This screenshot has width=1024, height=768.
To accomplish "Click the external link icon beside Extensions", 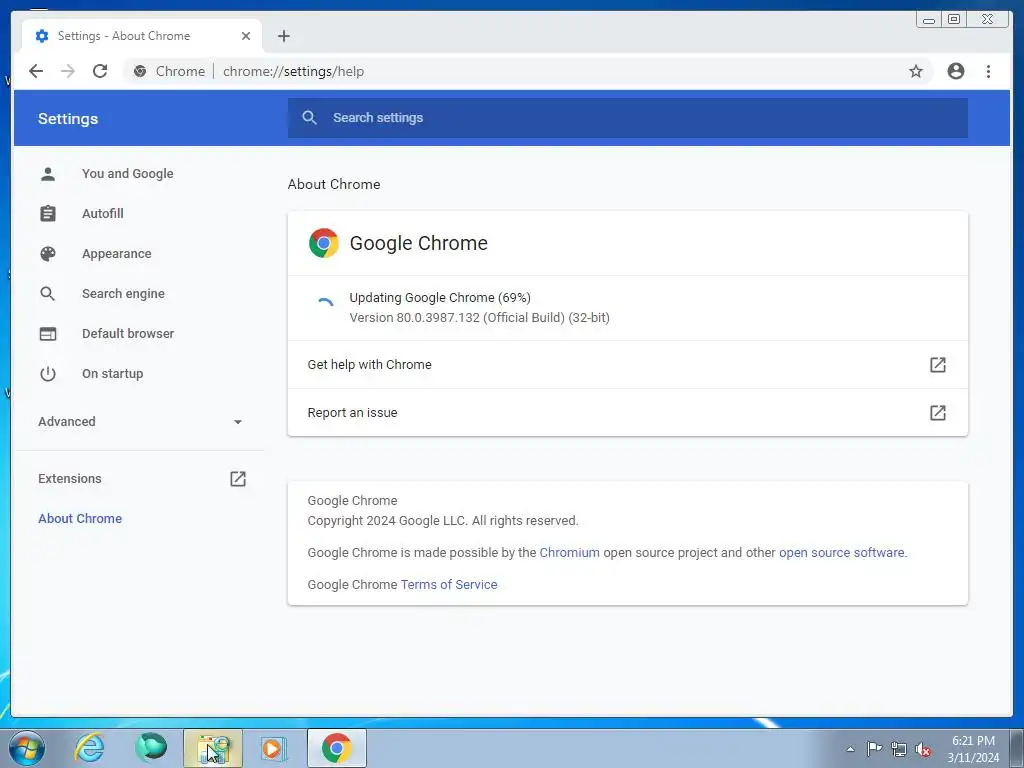I will point(238,479).
